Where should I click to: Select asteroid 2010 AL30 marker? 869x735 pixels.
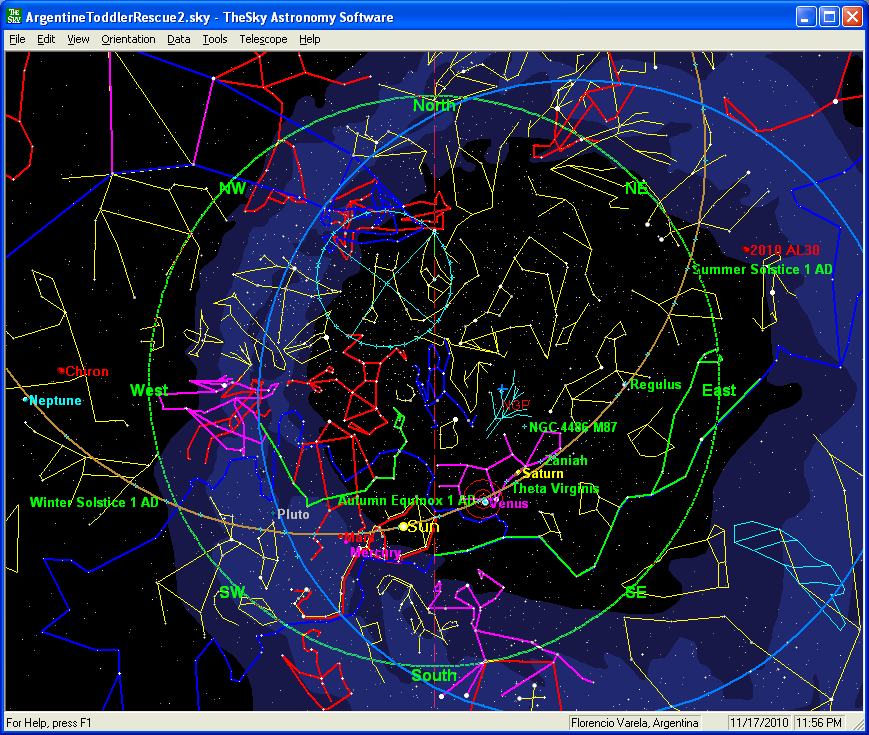pyautogui.click(x=747, y=249)
